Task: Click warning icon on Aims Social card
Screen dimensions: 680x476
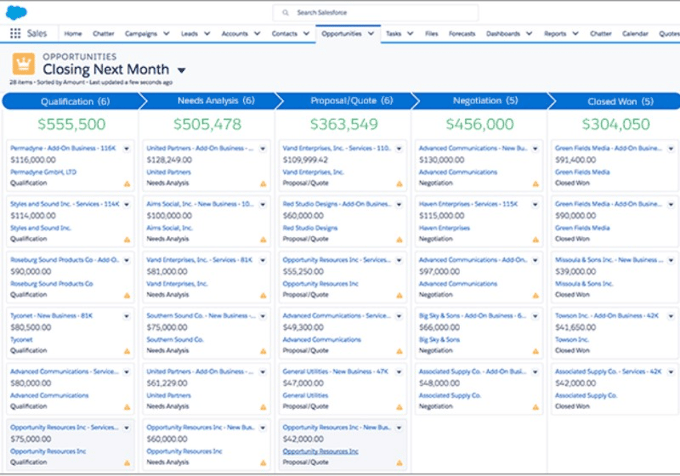Action: coord(263,240)
